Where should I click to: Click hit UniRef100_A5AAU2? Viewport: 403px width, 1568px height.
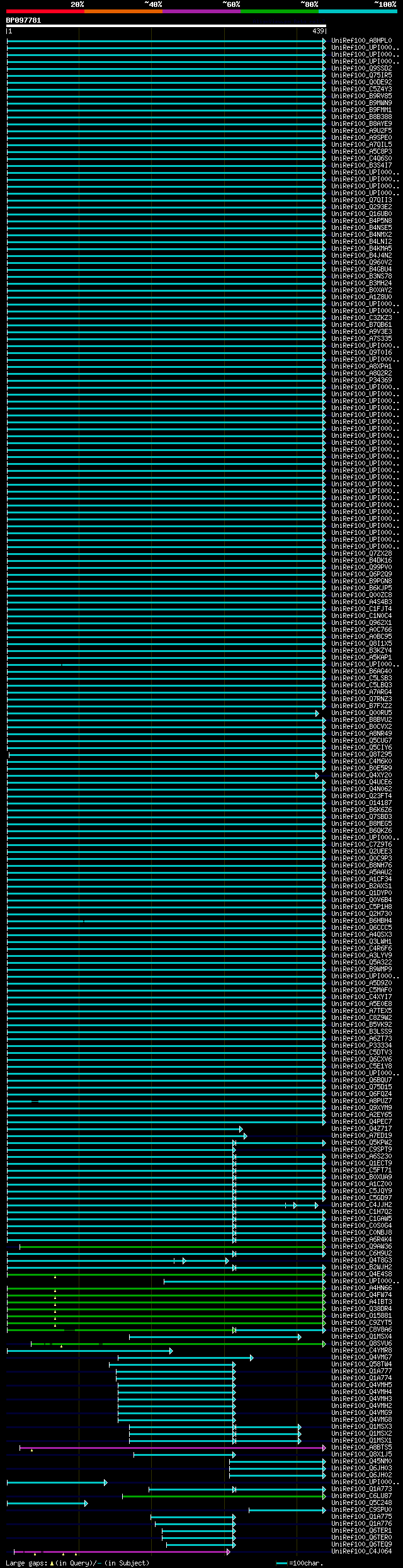[x=361, y=873]
